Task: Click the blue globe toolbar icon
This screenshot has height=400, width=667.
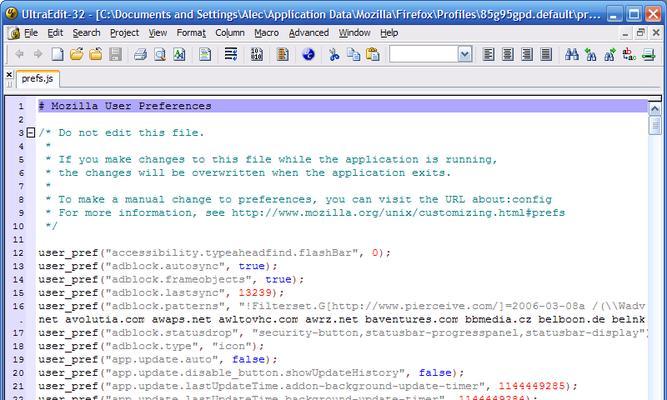Action: click(308, 54)
